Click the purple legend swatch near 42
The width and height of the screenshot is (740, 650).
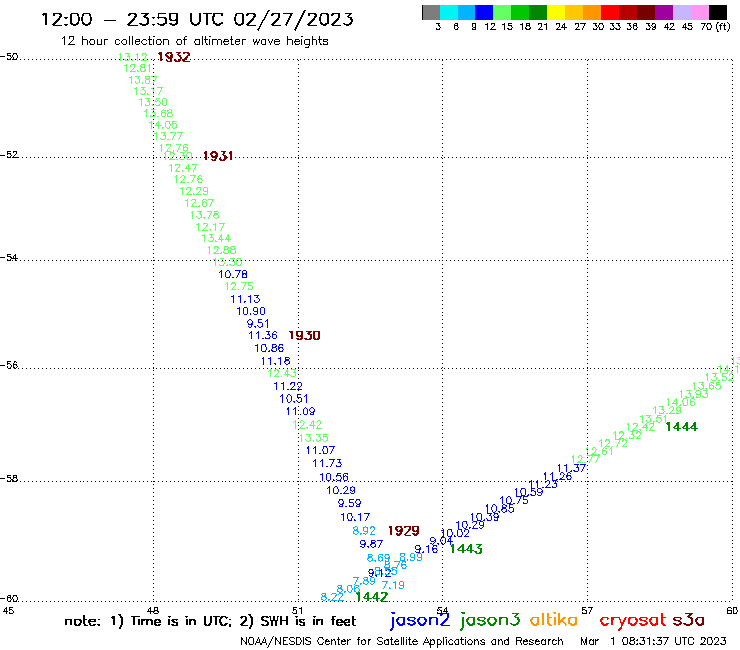tap(664, 12)
